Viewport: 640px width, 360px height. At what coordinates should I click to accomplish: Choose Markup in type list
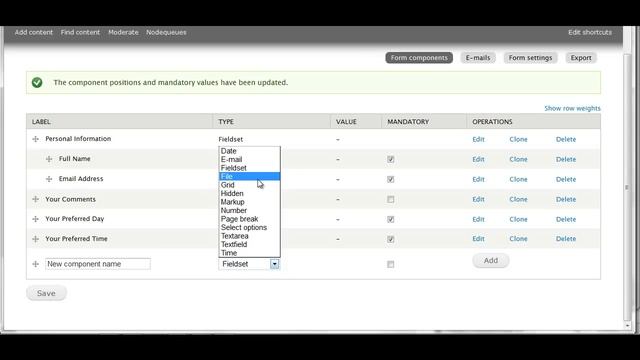(249, 202)
